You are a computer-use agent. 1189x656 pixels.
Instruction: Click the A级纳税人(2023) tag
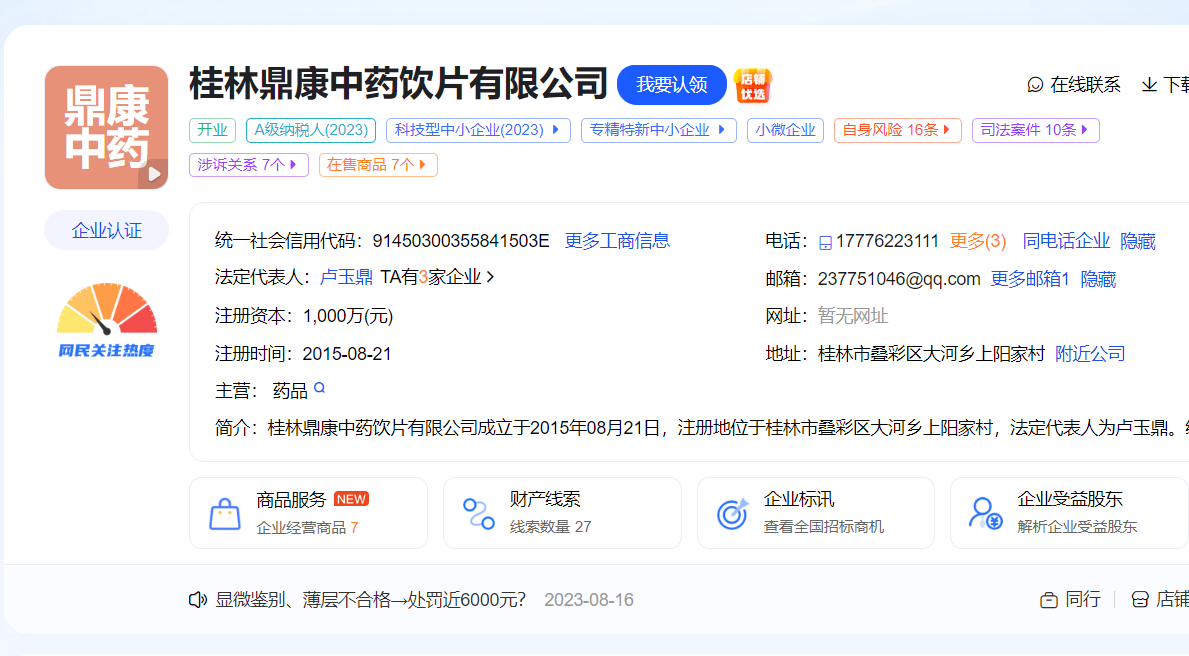tap(311, 130)
